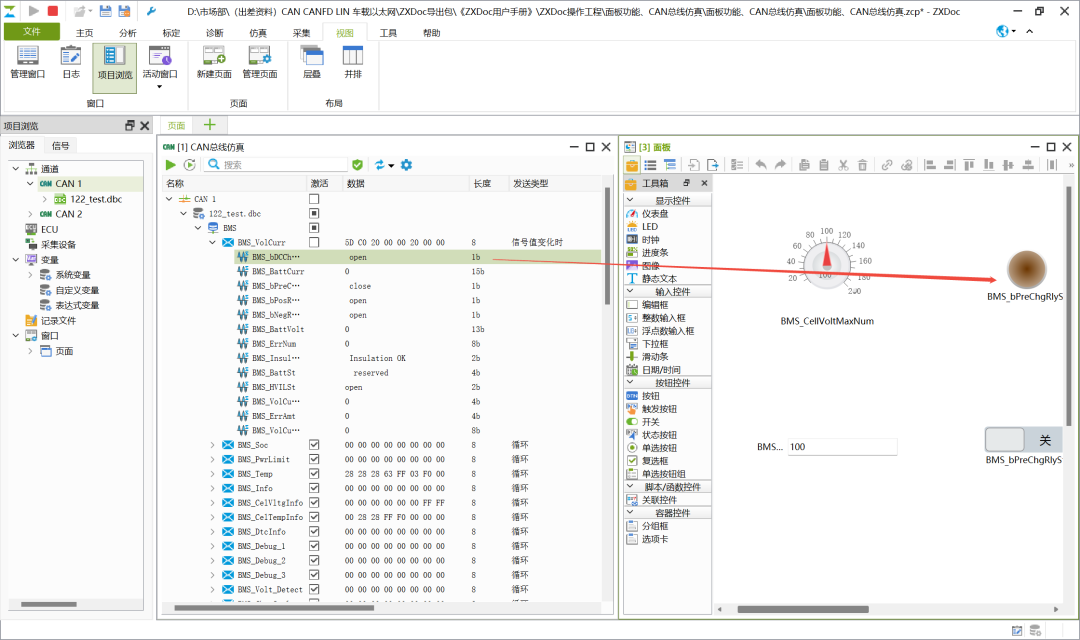Collapse the 通道 node in project tree

click(16, 169)
